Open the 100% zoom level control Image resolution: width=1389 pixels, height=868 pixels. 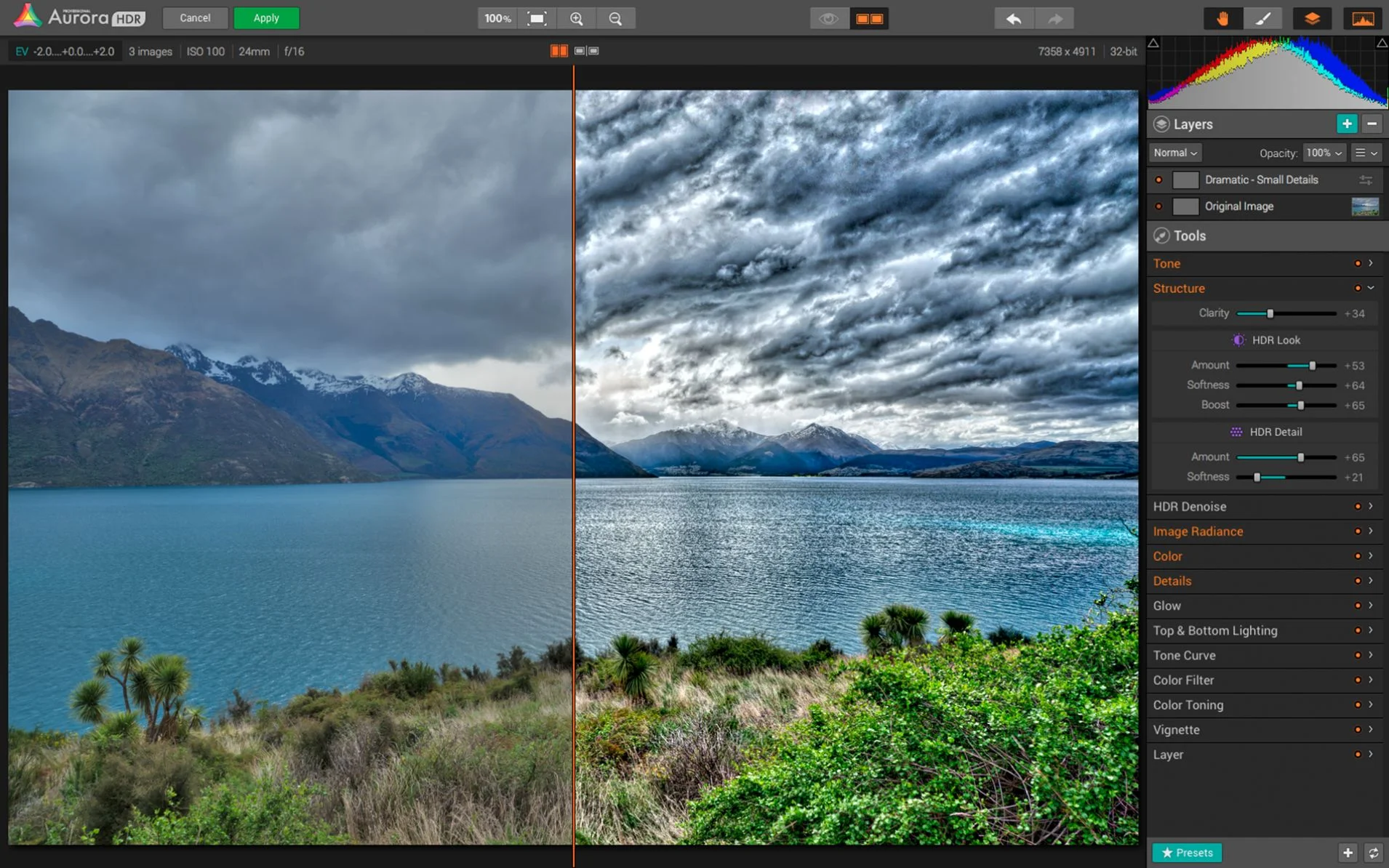click(x=497, y=18)
